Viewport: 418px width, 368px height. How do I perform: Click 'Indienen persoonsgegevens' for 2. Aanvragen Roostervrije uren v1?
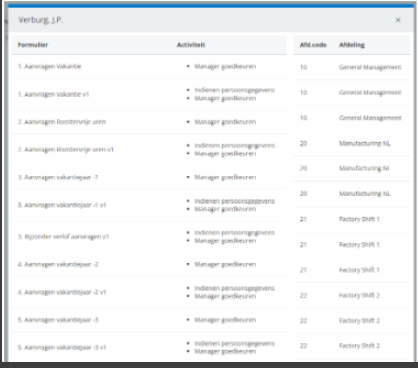pyautogui.click(x=235, y=145)
